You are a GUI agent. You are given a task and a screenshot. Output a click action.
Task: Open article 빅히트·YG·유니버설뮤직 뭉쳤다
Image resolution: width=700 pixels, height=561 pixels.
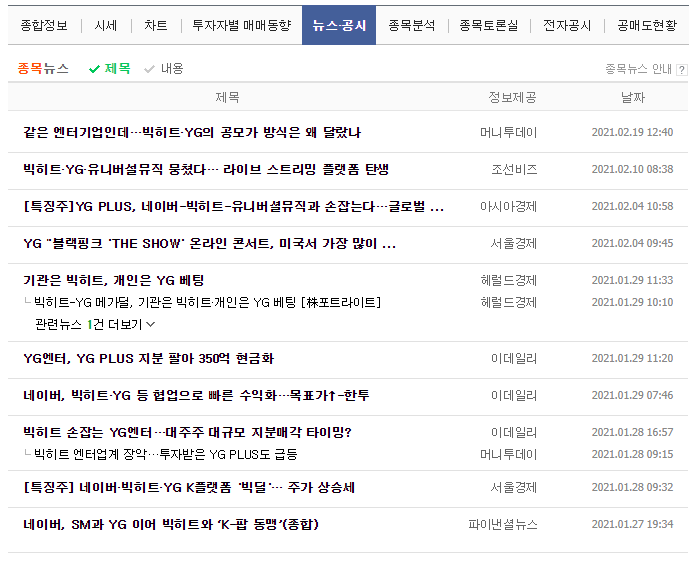206,170
